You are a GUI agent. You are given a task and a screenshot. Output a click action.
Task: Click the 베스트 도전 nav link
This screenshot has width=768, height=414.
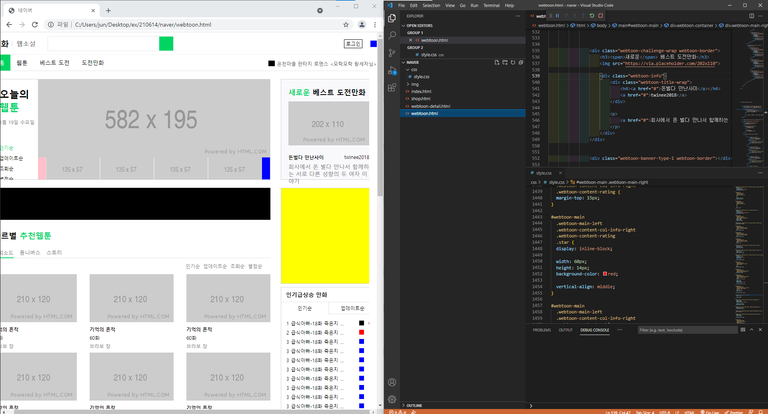[54, 63]
